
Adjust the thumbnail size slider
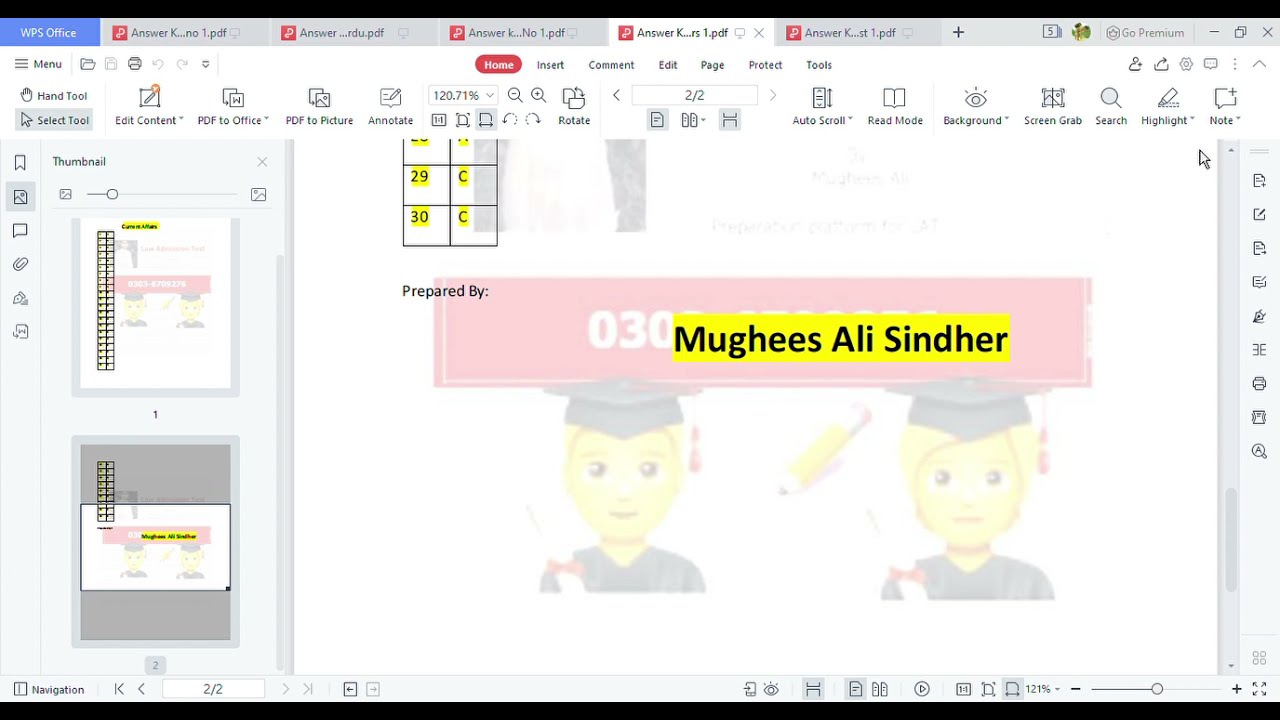click(112, 194)
